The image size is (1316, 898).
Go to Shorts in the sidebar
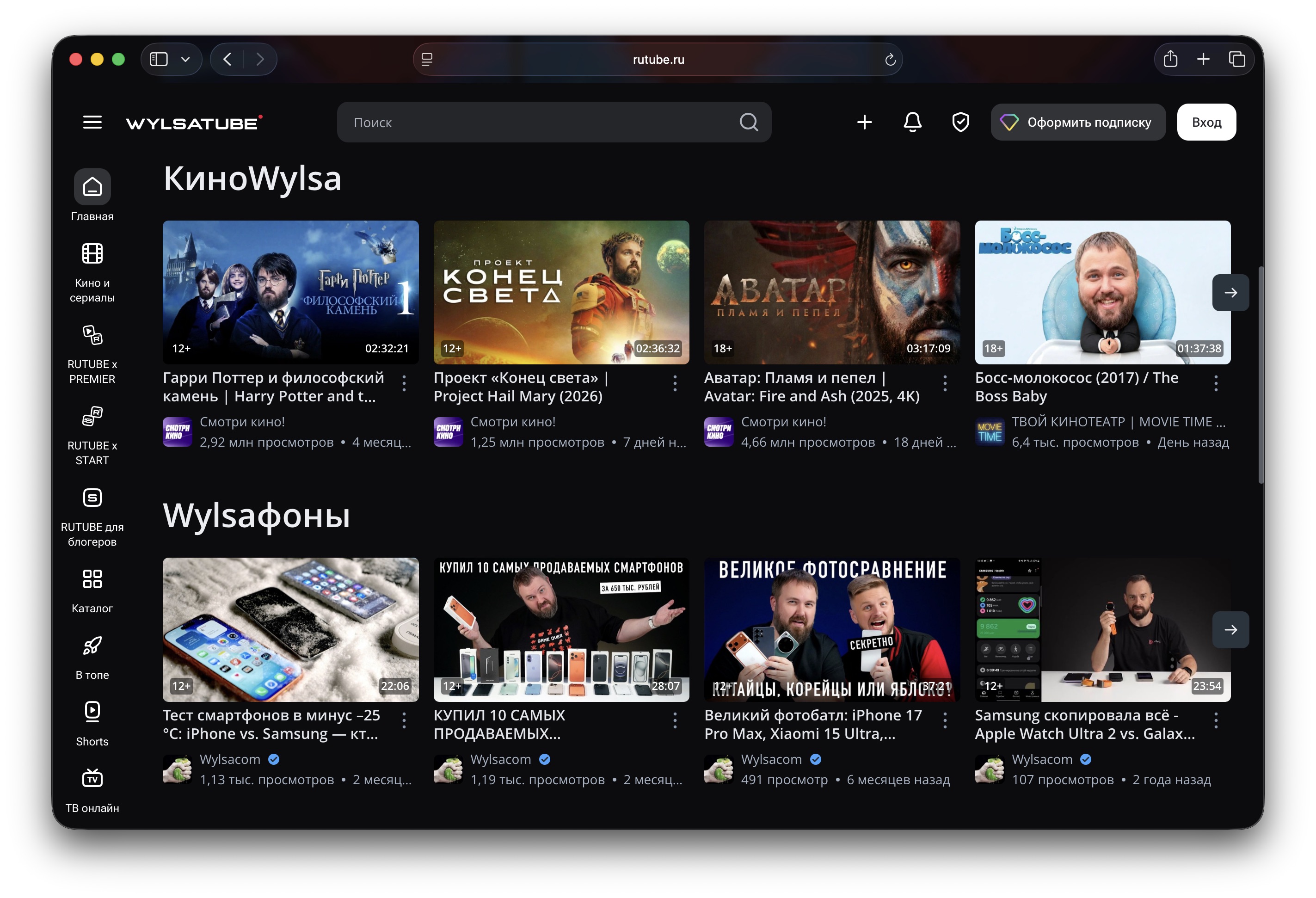[x=92, y=724]
